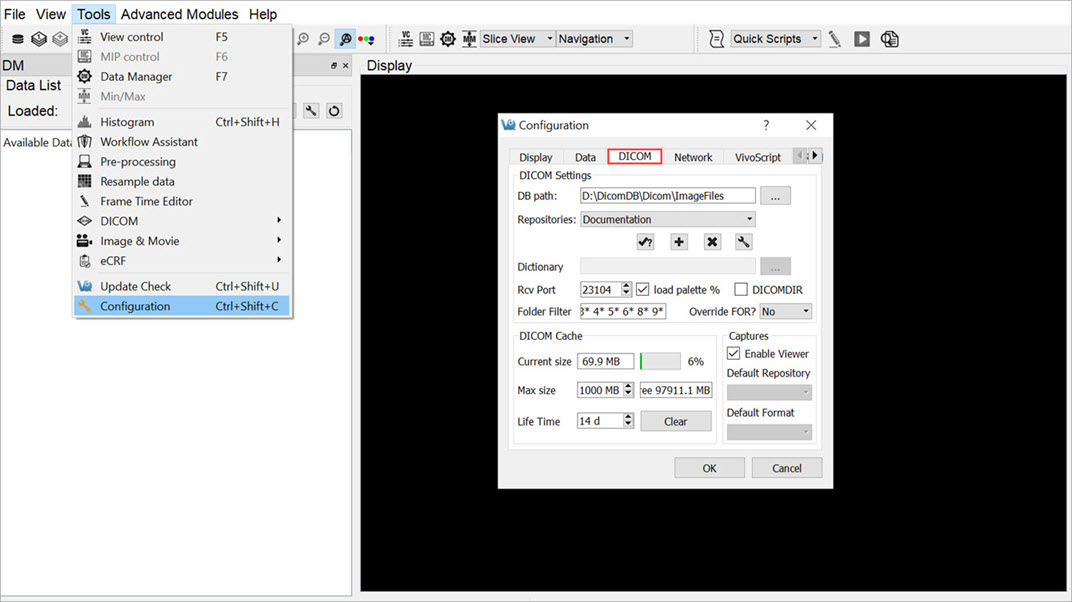Image resolution: width=1072 pixels, height=602 pixels.
Task: Delete the repository using the X icon
Action: pos(712,242)
